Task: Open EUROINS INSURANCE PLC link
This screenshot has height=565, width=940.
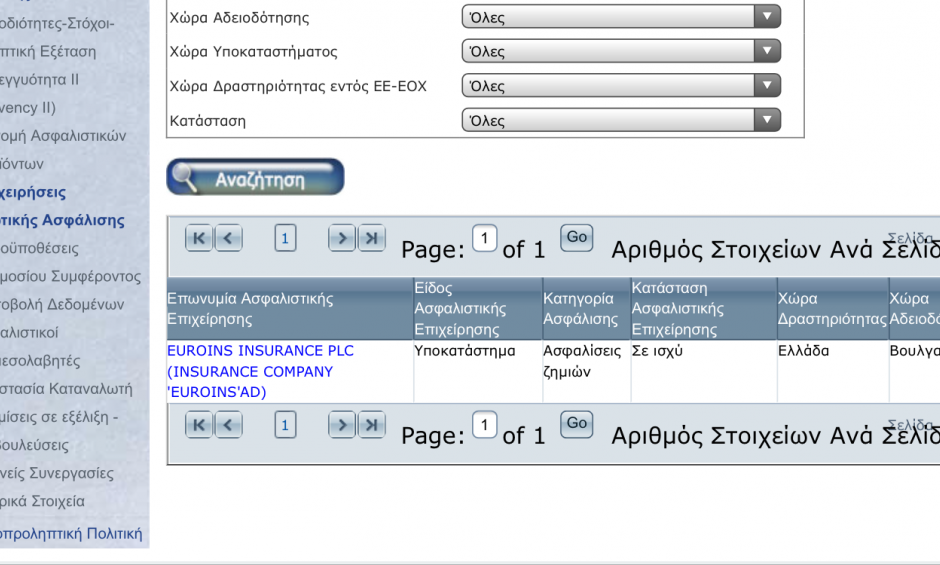Action: click(260, 371)
